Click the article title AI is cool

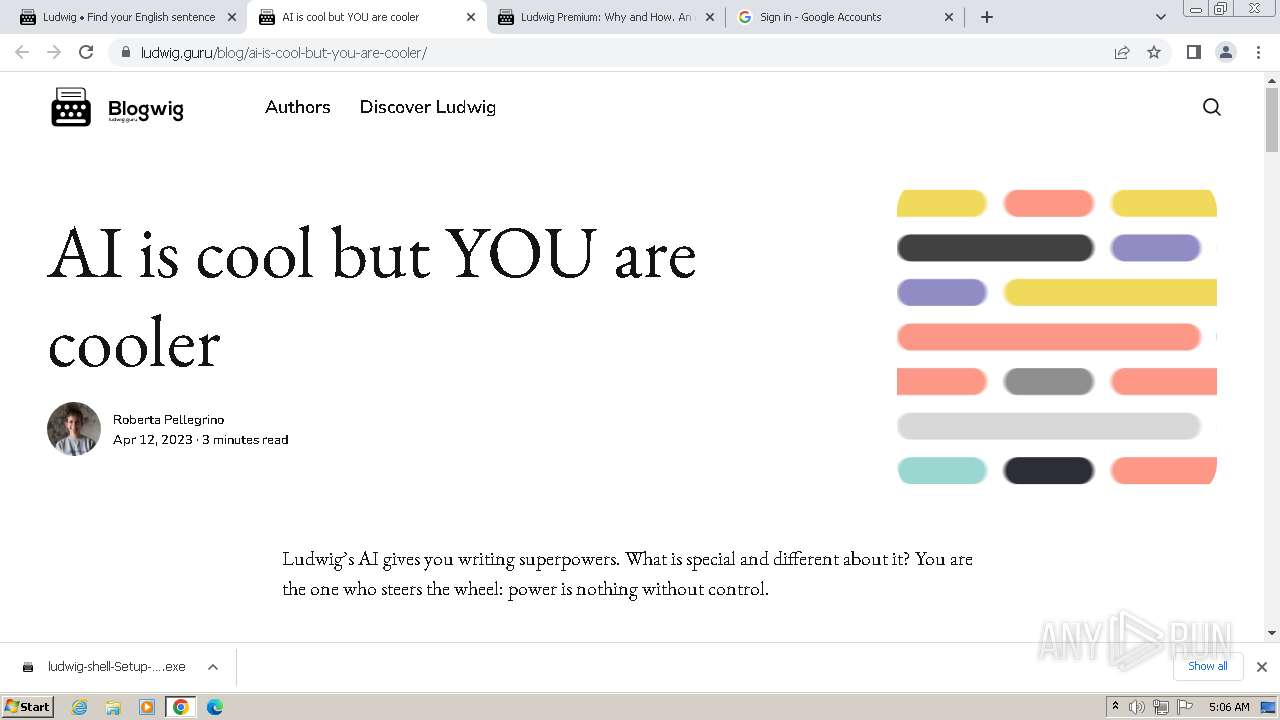point(372,297)
